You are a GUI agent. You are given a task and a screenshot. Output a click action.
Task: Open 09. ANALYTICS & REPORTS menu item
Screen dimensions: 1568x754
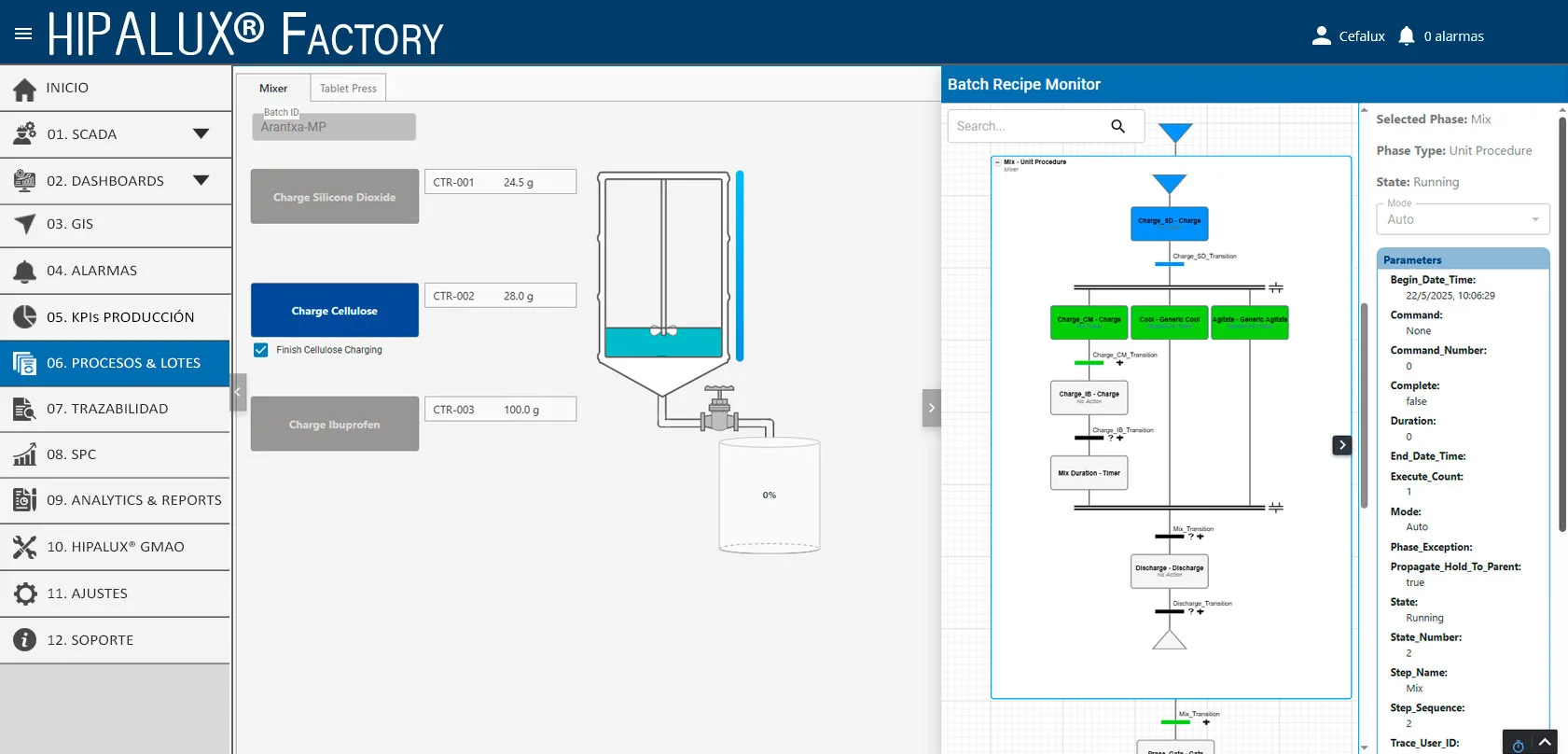point(116,500)
